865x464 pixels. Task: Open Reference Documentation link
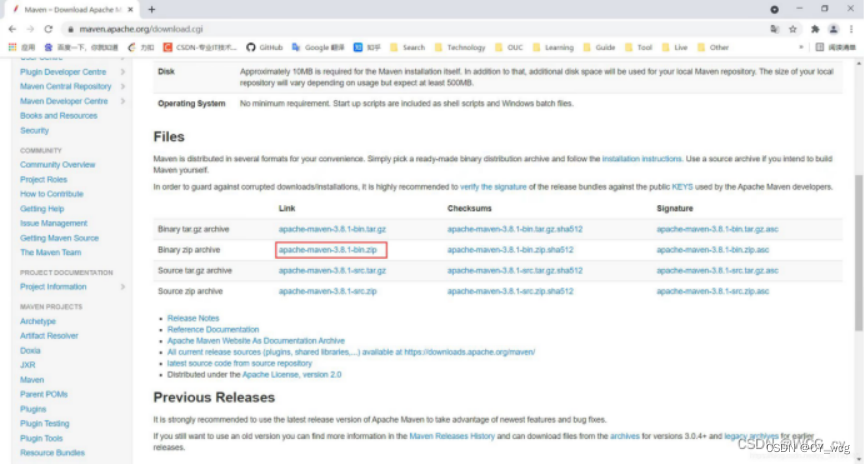[213, 329]
